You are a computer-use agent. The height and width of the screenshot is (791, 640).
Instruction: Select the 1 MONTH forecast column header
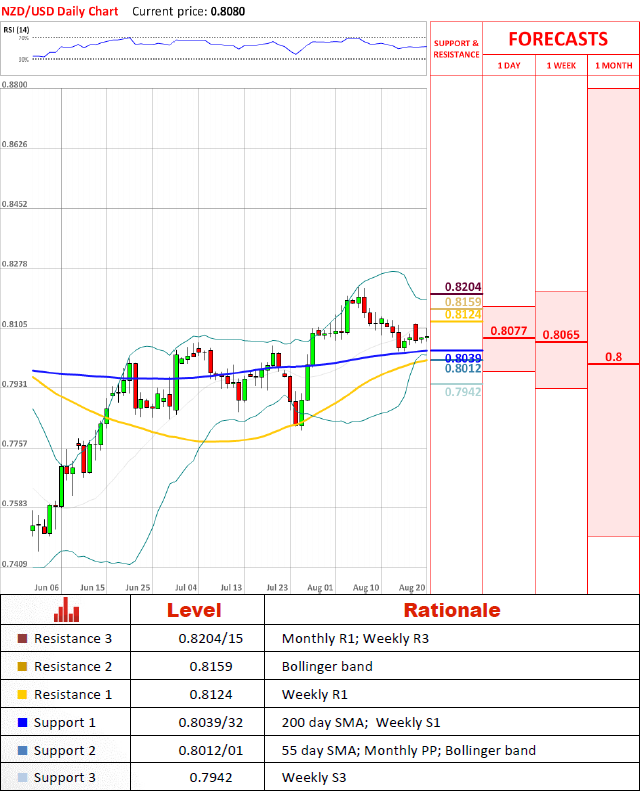[613, 66]
